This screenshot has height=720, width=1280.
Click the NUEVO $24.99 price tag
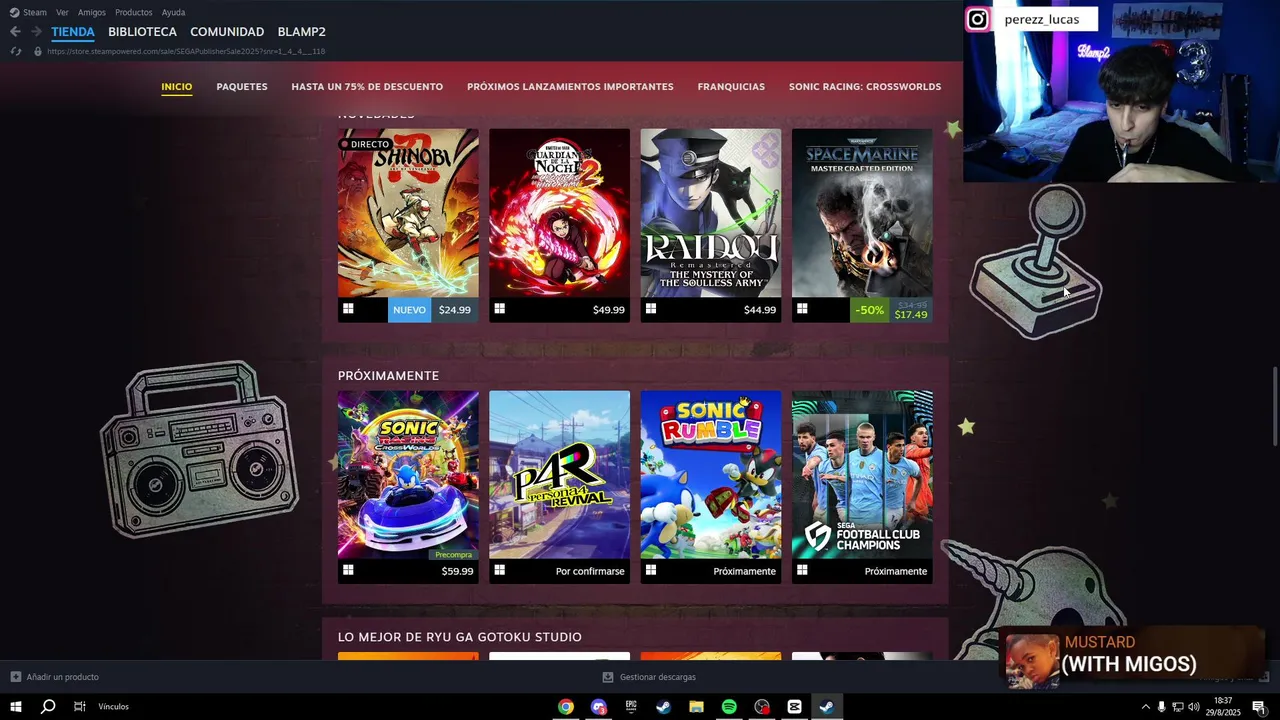coord(433,310)
